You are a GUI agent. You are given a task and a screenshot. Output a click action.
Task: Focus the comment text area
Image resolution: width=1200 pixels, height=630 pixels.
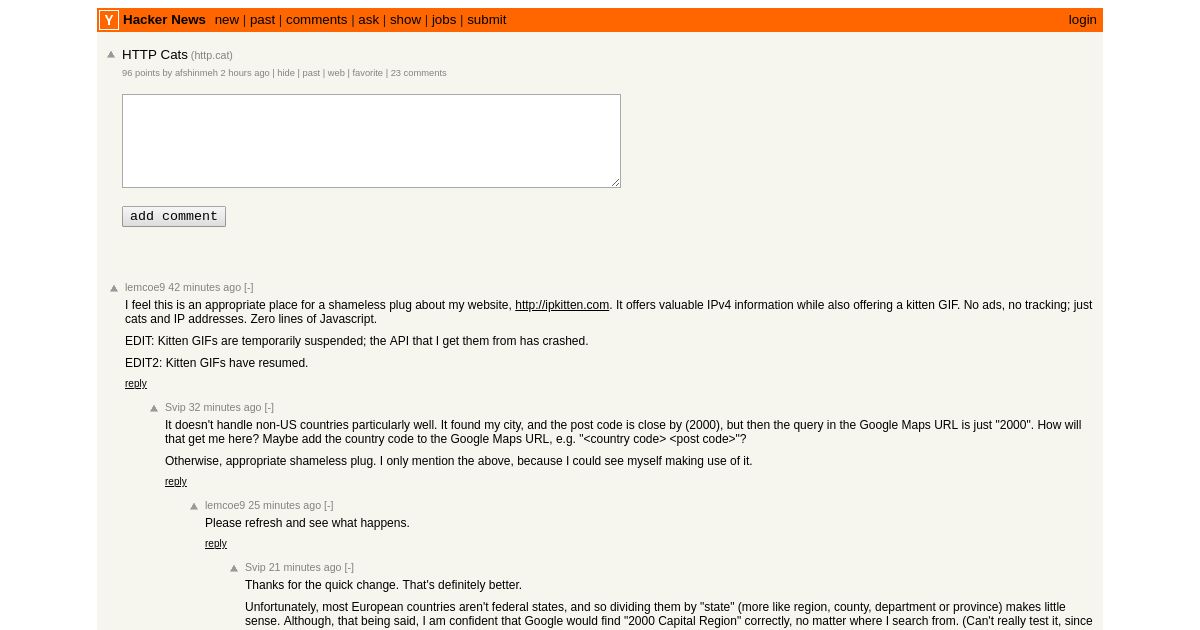pos(371,141)
